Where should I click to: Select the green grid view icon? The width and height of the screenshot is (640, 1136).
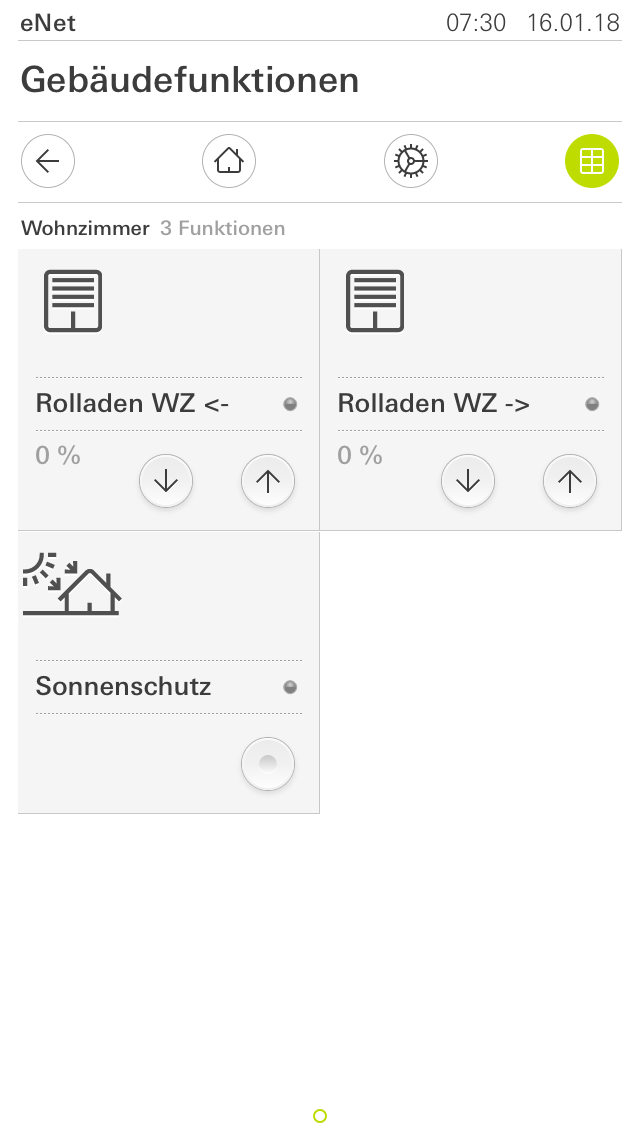pyautogui.click(x=592, y=161)
